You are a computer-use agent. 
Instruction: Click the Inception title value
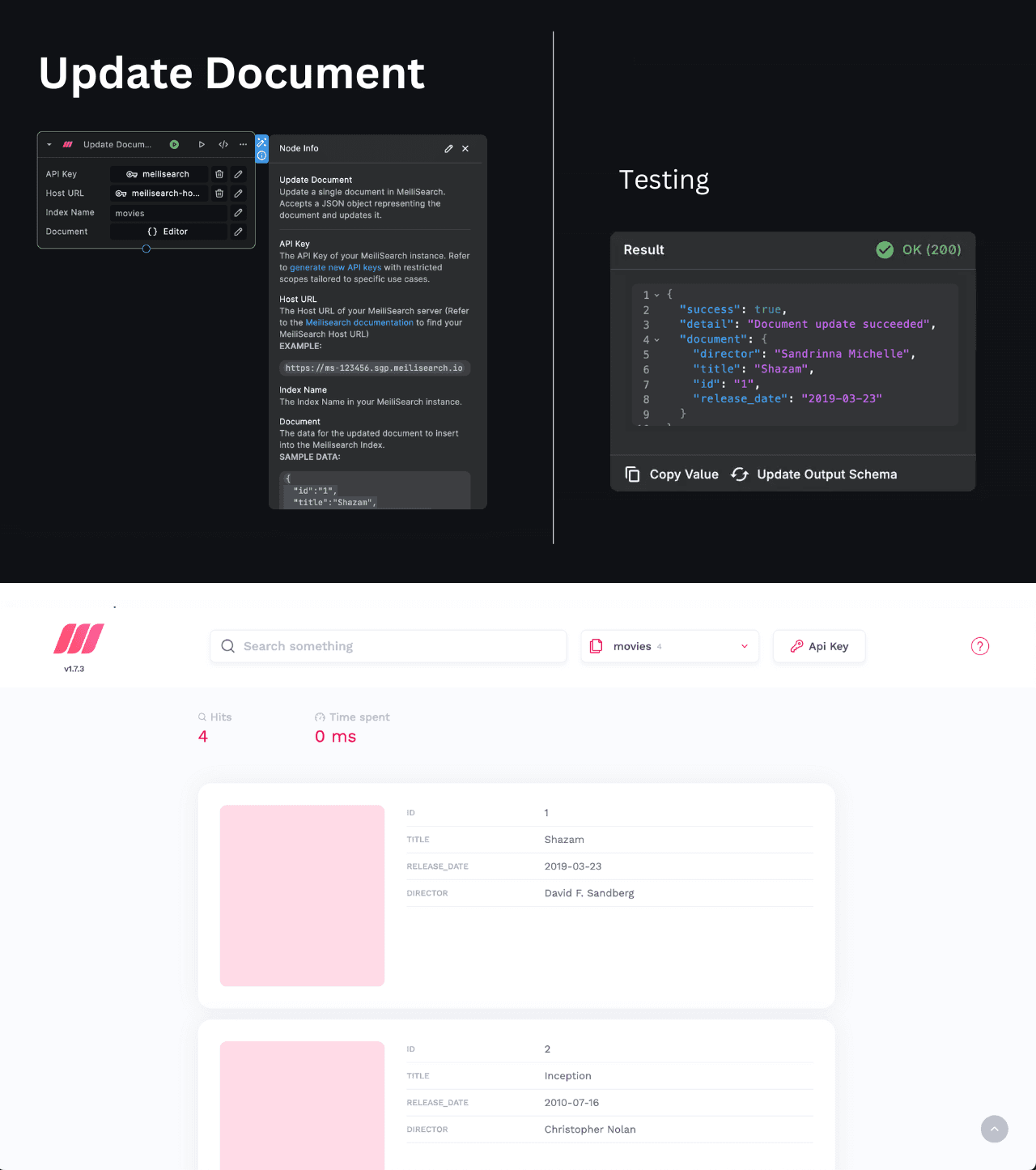point(568,1076)
